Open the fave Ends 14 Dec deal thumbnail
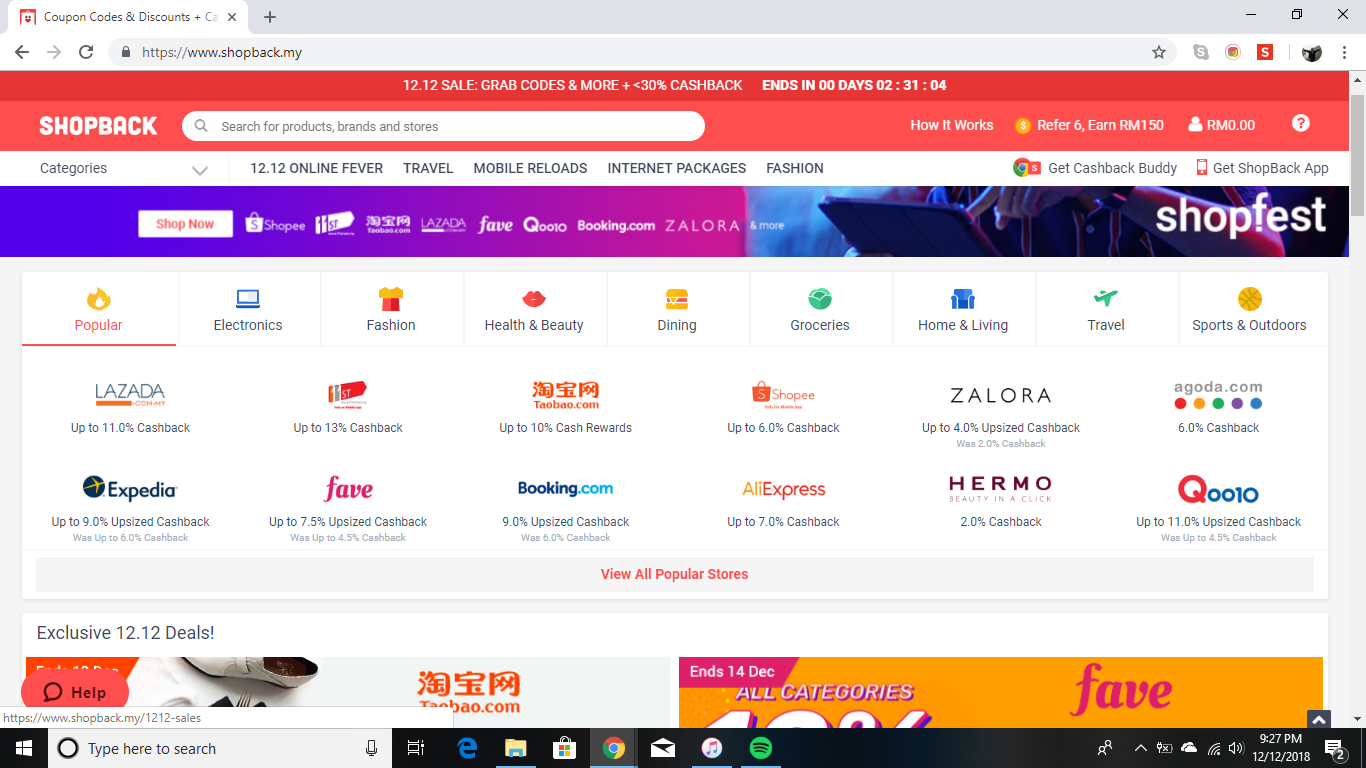This screenshot has width=1366, height=768. tap(1001, 692)
